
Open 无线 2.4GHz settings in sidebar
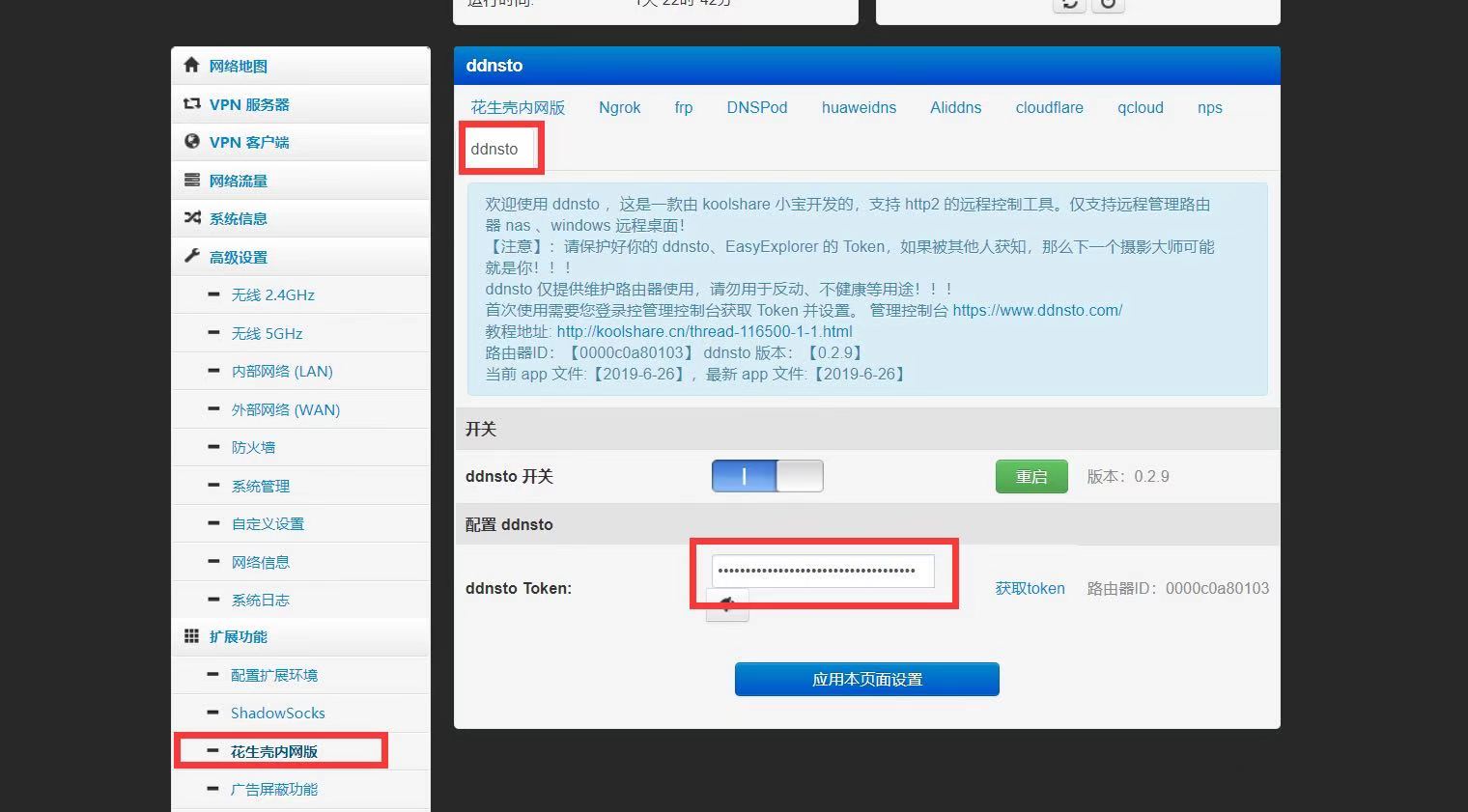click(272, 295)
